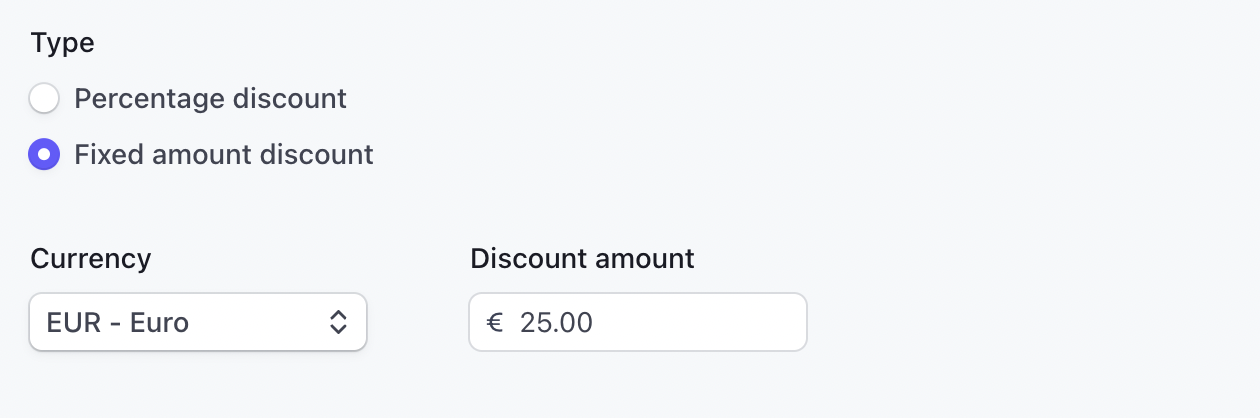1260x418 pixels.
Task: Click the up-down chevron in Currency selector
Action: point(338,322)
